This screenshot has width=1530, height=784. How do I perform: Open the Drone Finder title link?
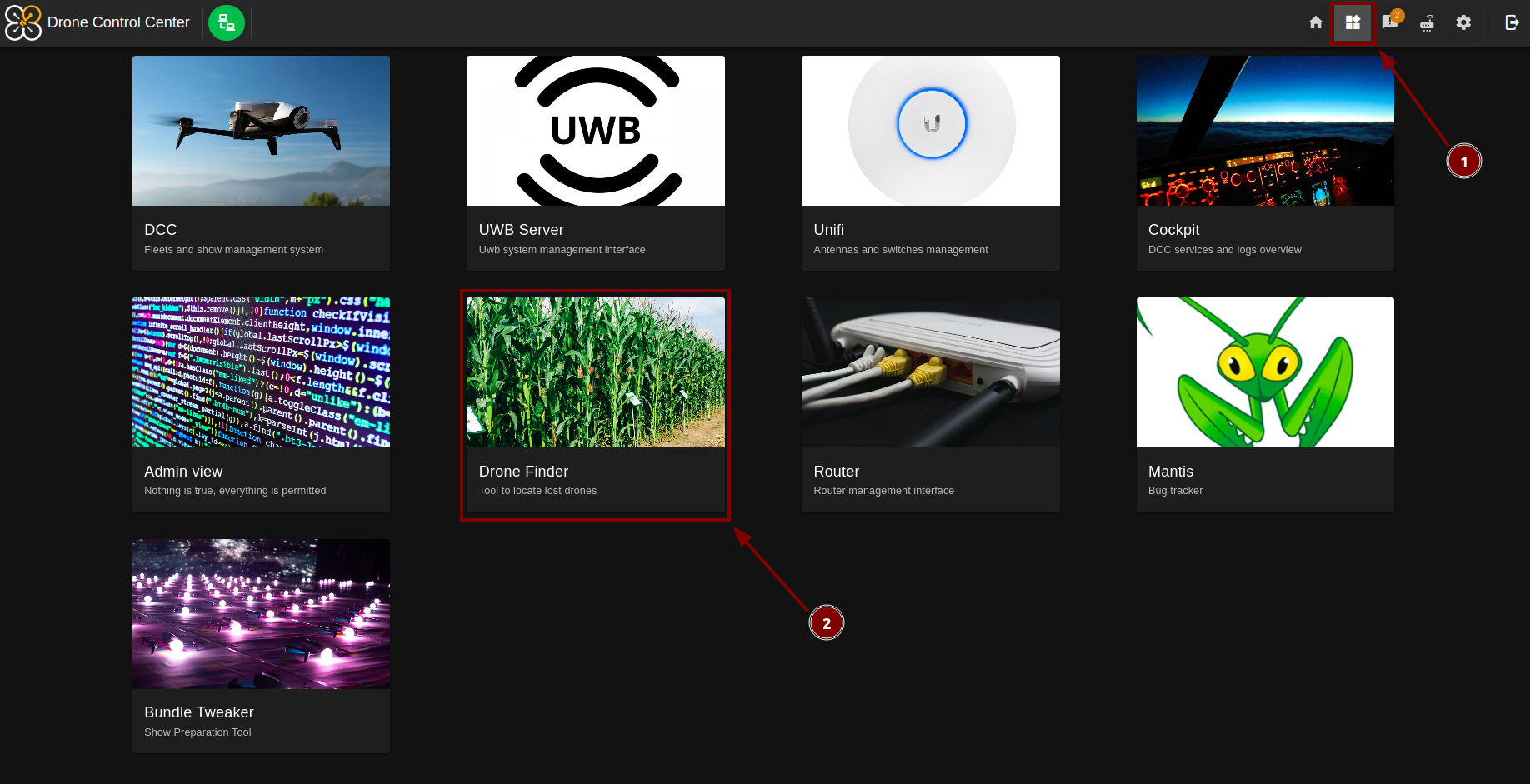click(x=523, y=472)
